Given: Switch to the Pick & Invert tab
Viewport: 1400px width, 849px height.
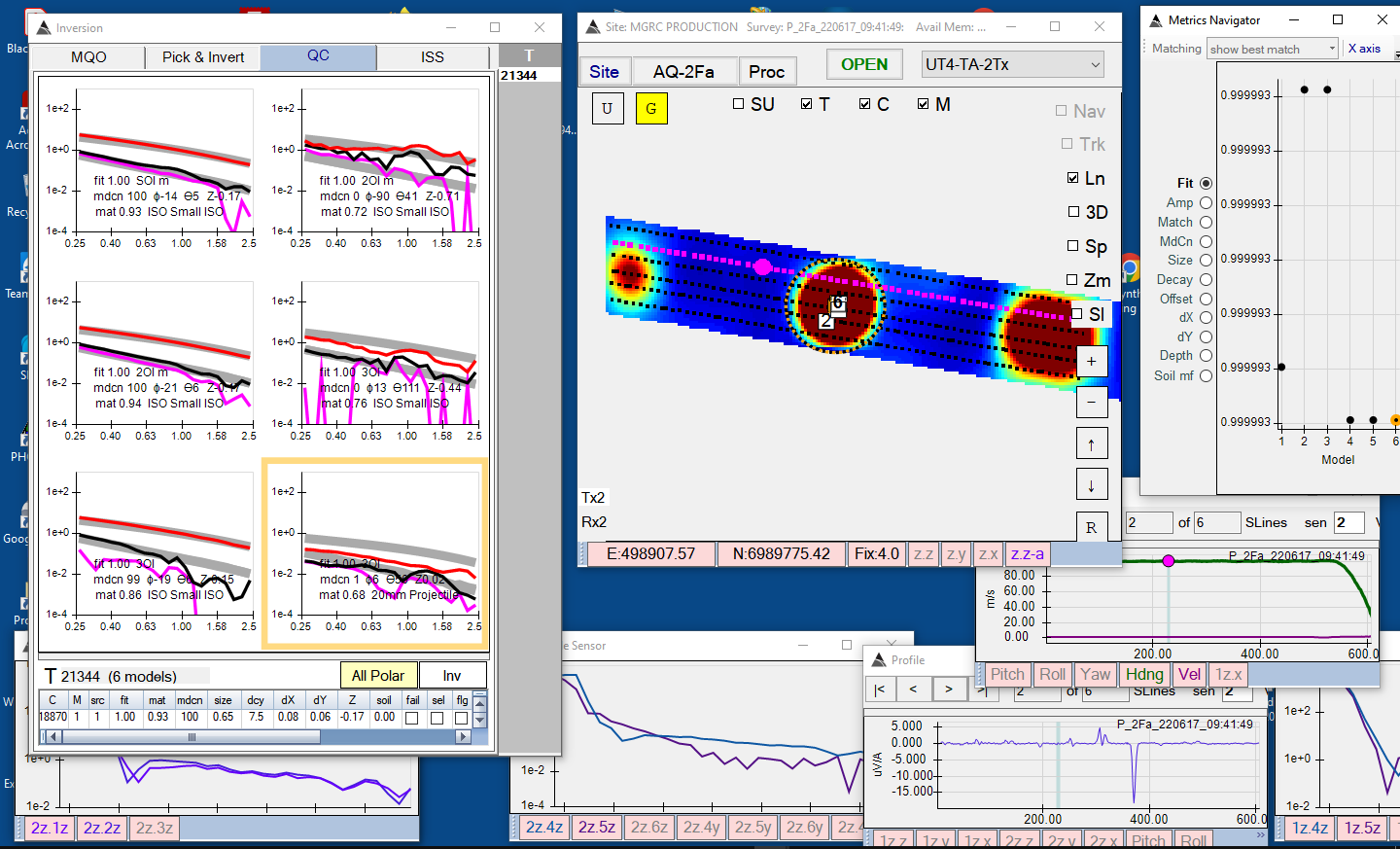Looking at the screenshot, I should tap(203, 57).
